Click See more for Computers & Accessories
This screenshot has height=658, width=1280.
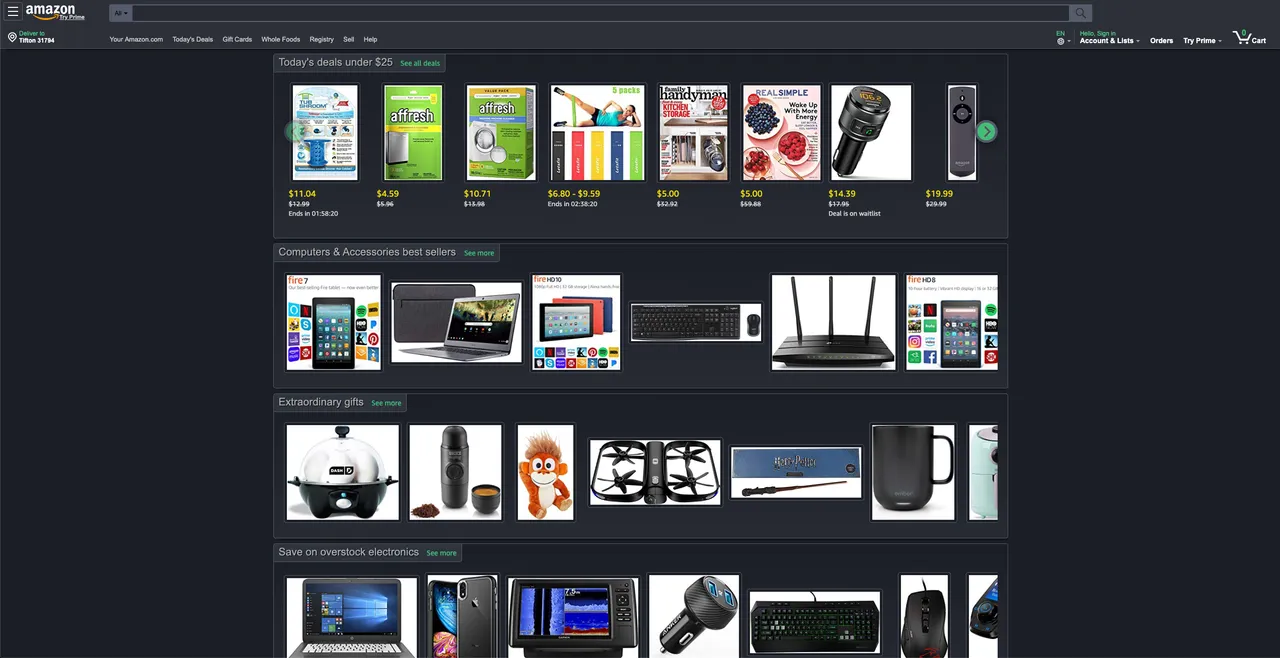pos(479,253)
